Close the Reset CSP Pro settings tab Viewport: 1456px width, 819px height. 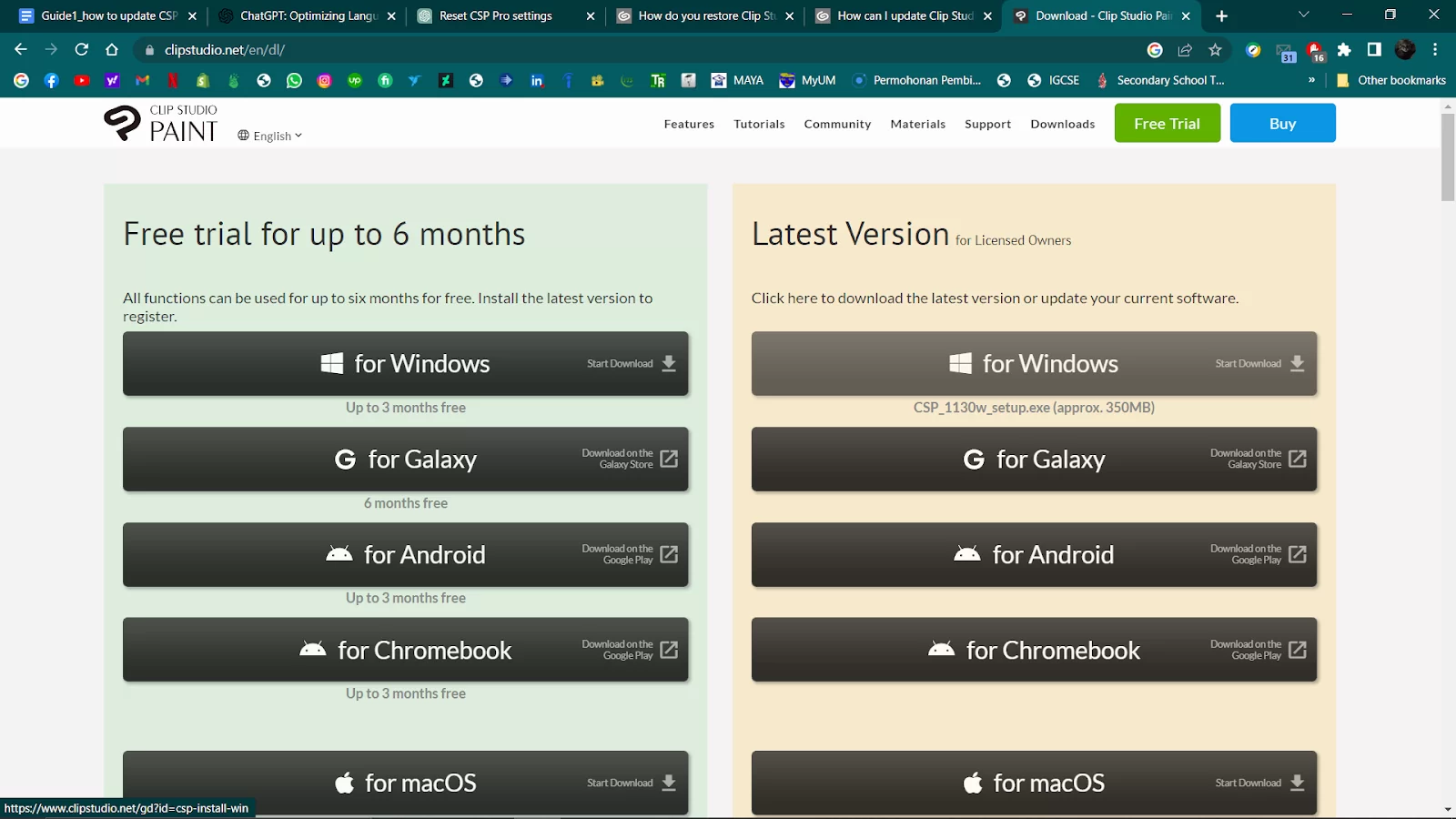click(x=590, y=15)
